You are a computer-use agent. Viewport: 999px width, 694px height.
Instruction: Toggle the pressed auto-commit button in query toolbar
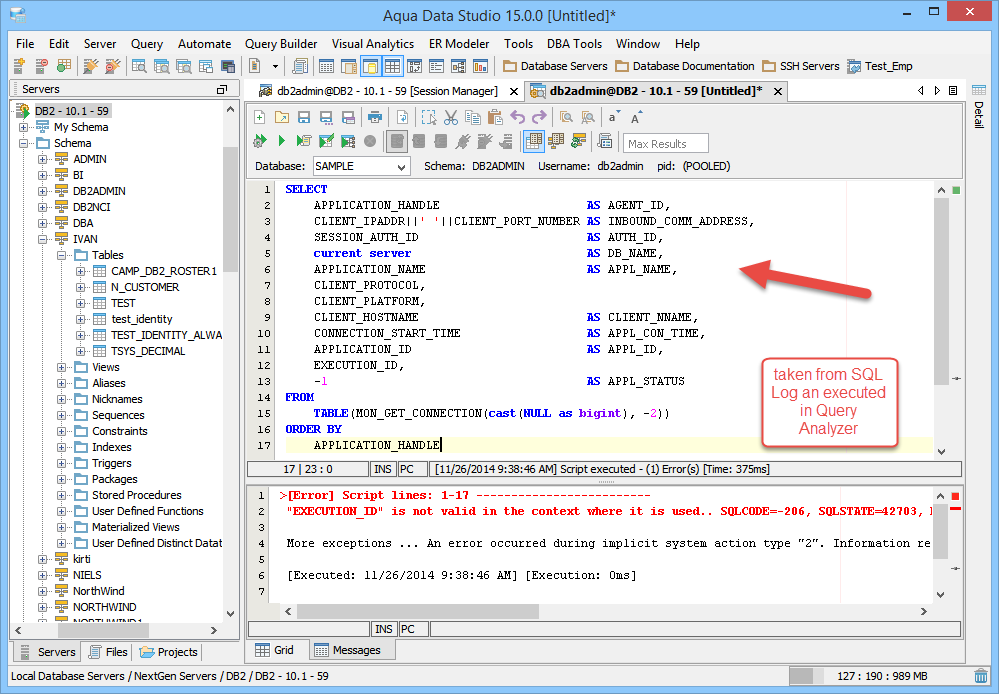coord(397,142)
